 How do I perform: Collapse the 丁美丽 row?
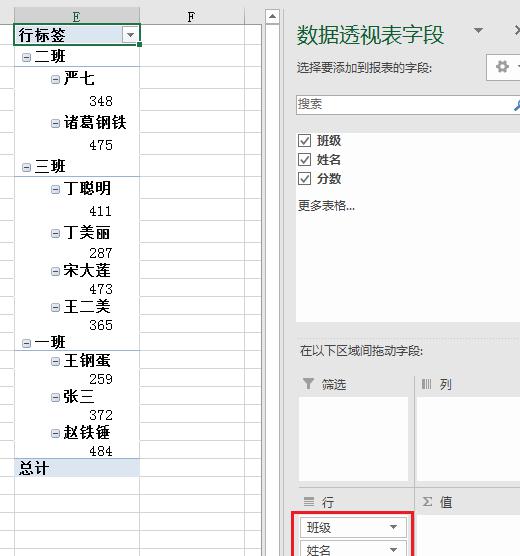click(x=55, y=233)
